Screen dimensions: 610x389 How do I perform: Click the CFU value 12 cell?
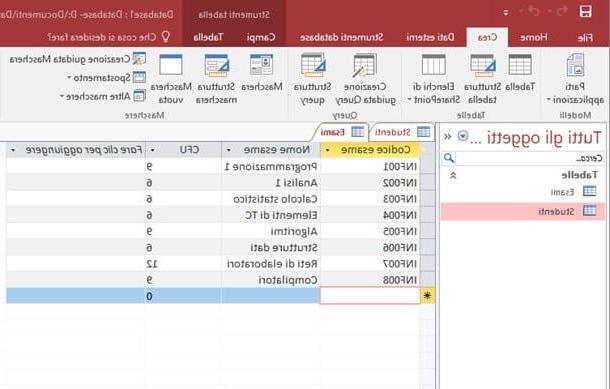pos(183,264)
